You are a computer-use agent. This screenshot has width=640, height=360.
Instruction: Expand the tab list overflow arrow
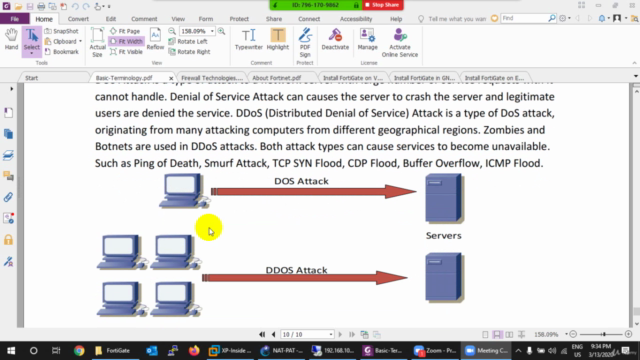pyautogui.click(x=636, y=76)
